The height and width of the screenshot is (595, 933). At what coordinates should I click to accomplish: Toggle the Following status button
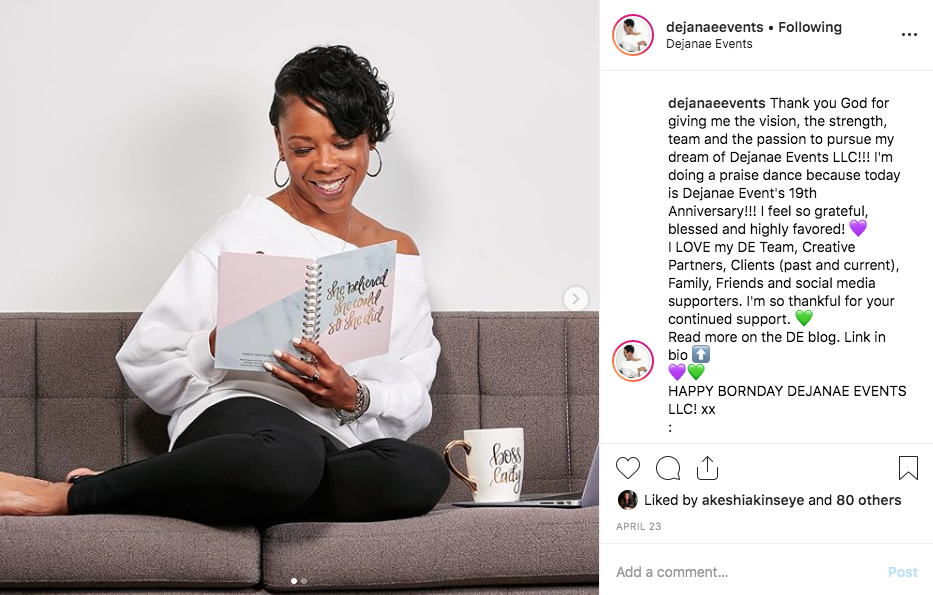(810, 27)
